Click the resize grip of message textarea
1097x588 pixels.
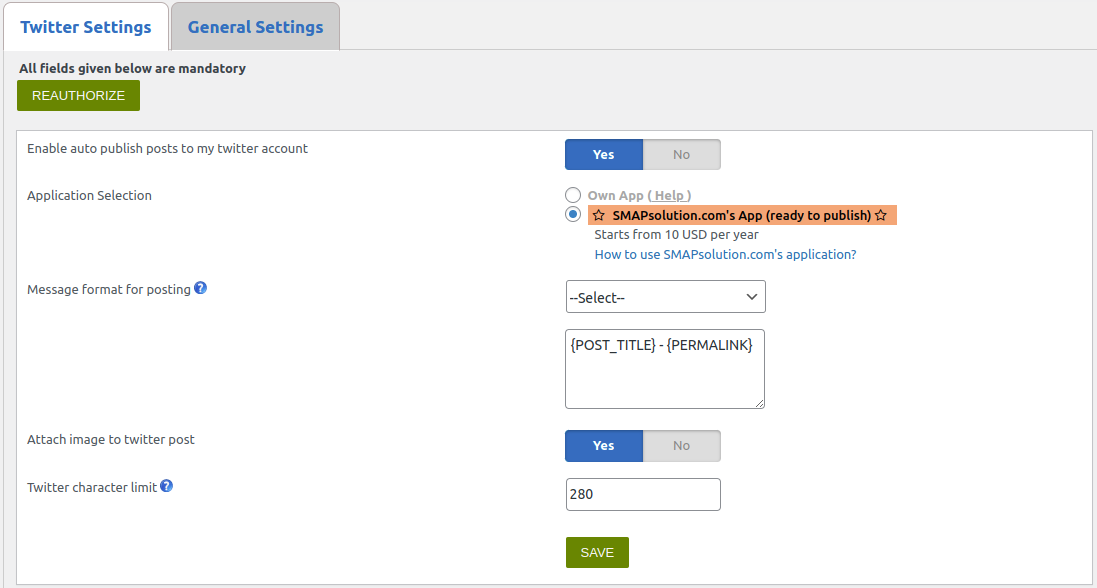point(759,402)
